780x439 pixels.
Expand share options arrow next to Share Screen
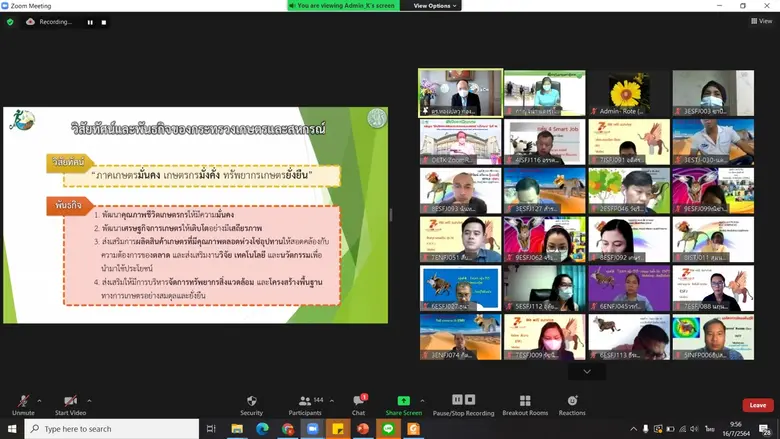click(x=424, y=400)
